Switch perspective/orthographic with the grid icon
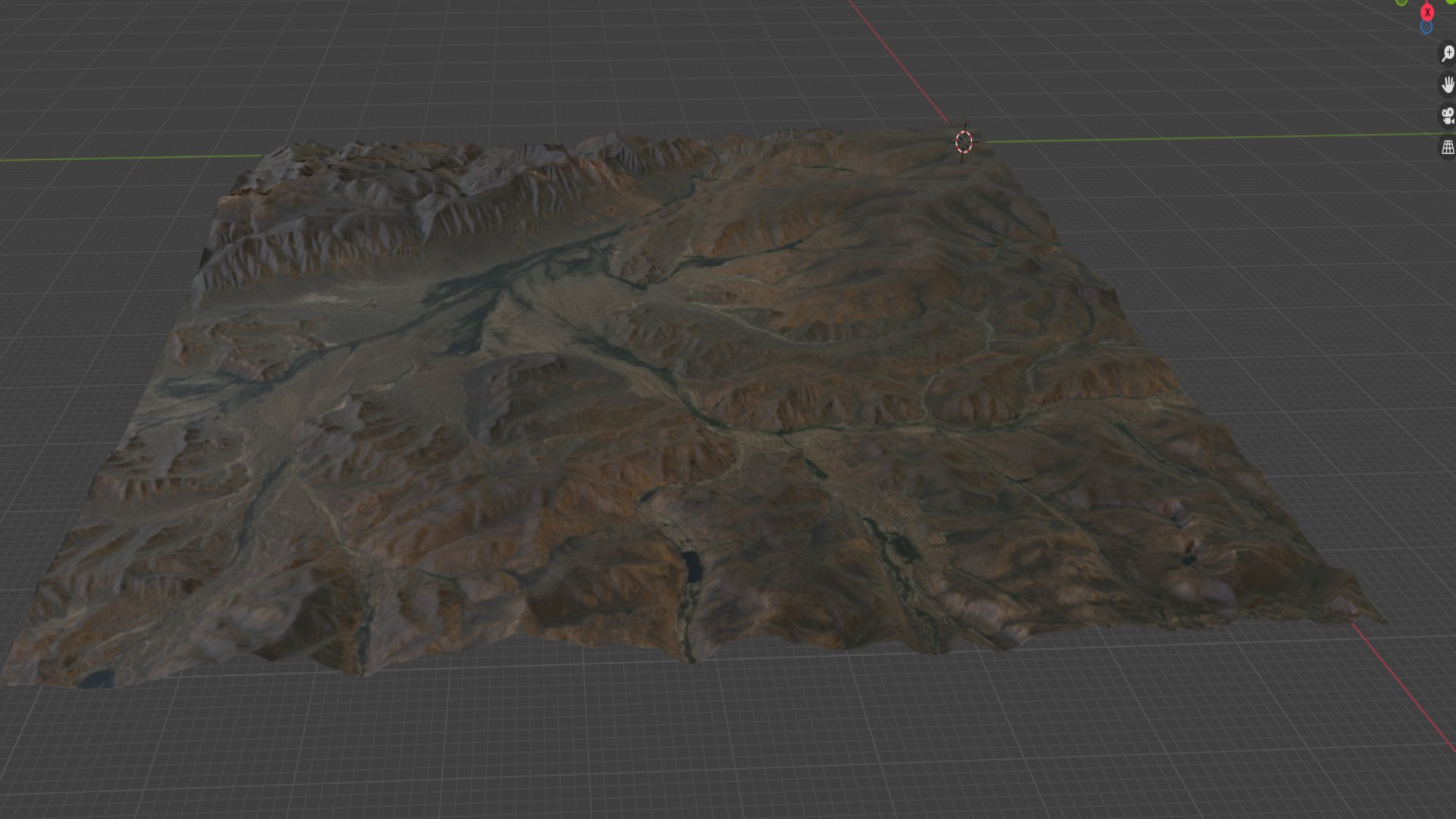Screen dimensions: 1456x819 [x=1448, y=147]
